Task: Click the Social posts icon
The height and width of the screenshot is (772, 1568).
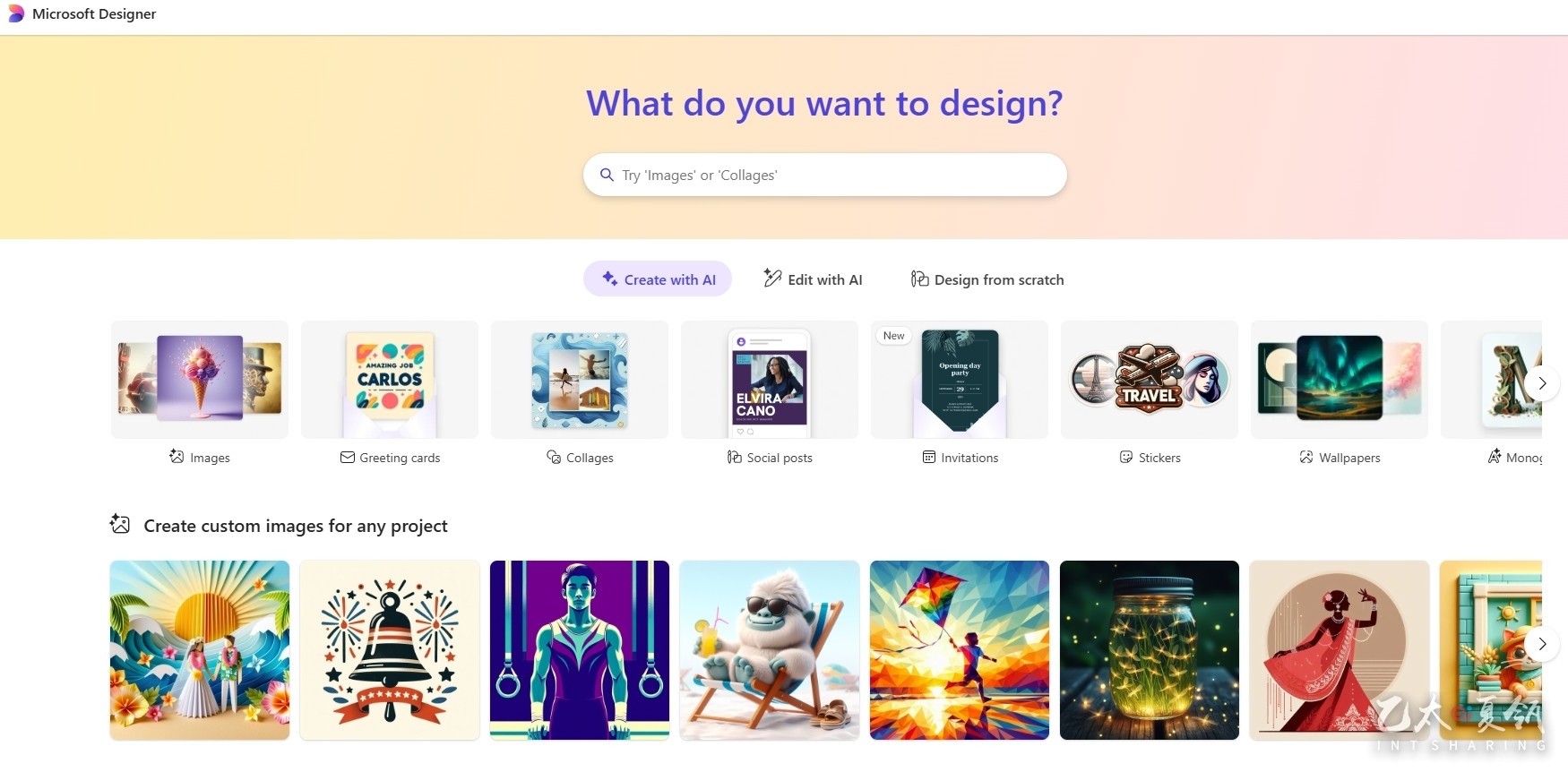Action: click(x=735, y=457)
